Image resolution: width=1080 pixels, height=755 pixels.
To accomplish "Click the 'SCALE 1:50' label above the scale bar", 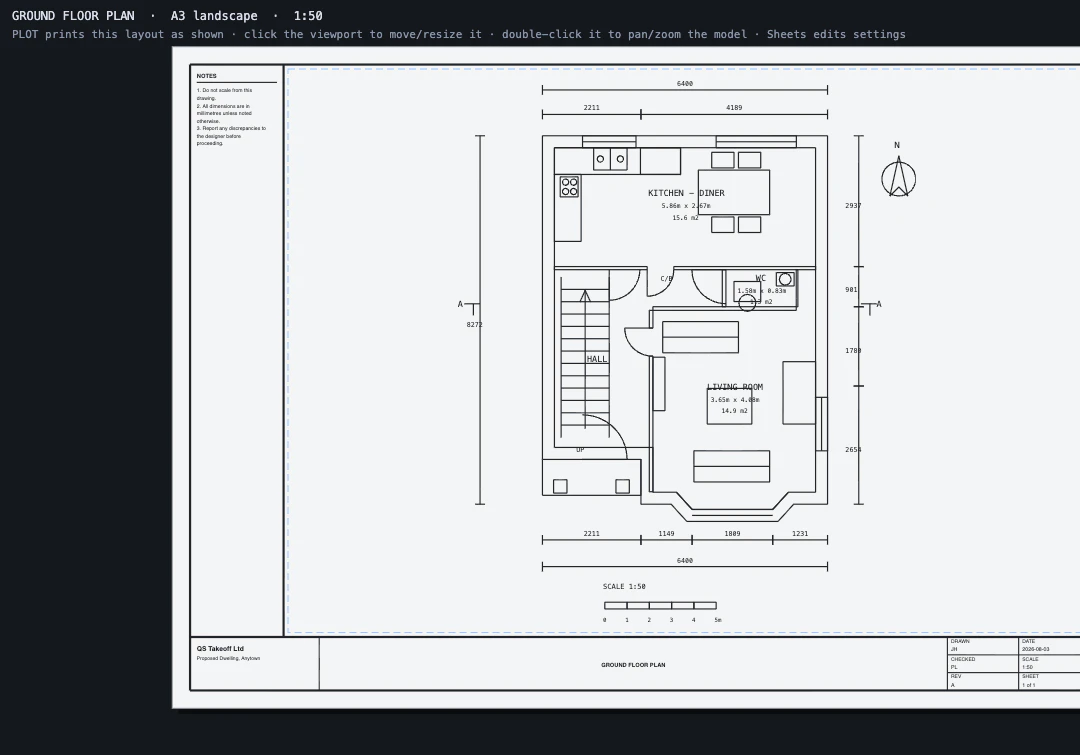I will 624,587.
